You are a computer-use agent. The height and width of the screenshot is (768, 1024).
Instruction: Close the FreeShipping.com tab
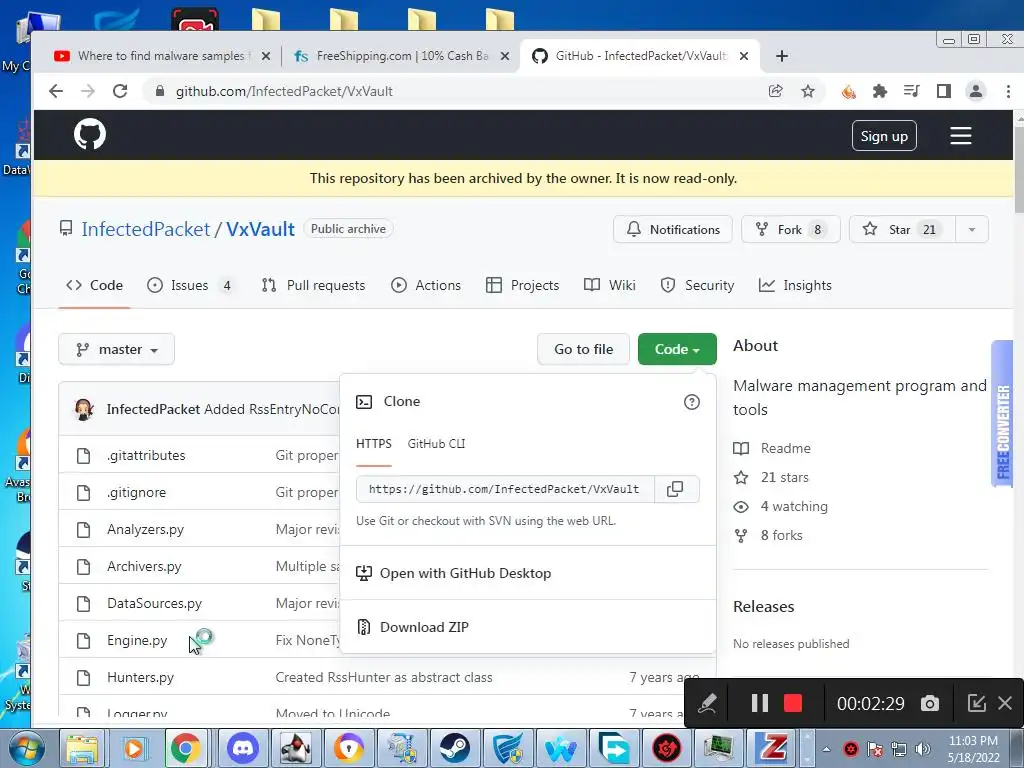click(505, 56)
